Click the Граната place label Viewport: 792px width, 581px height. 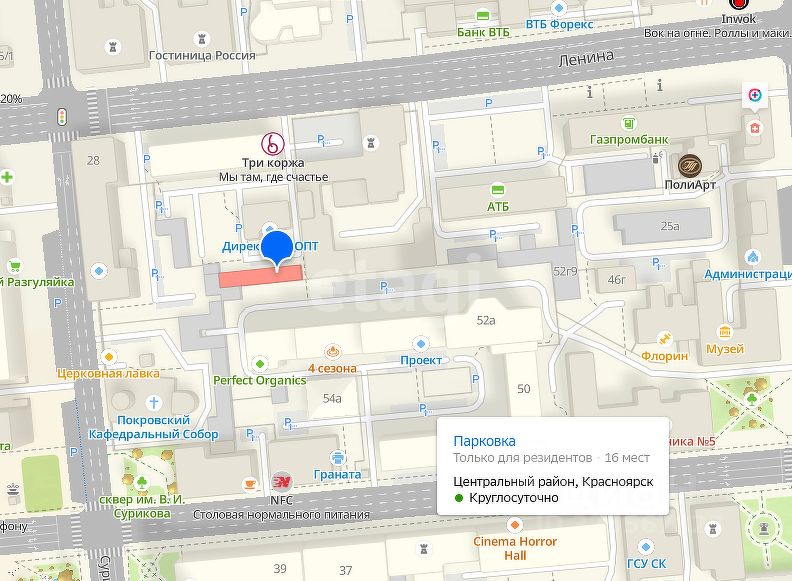point(337,474)
